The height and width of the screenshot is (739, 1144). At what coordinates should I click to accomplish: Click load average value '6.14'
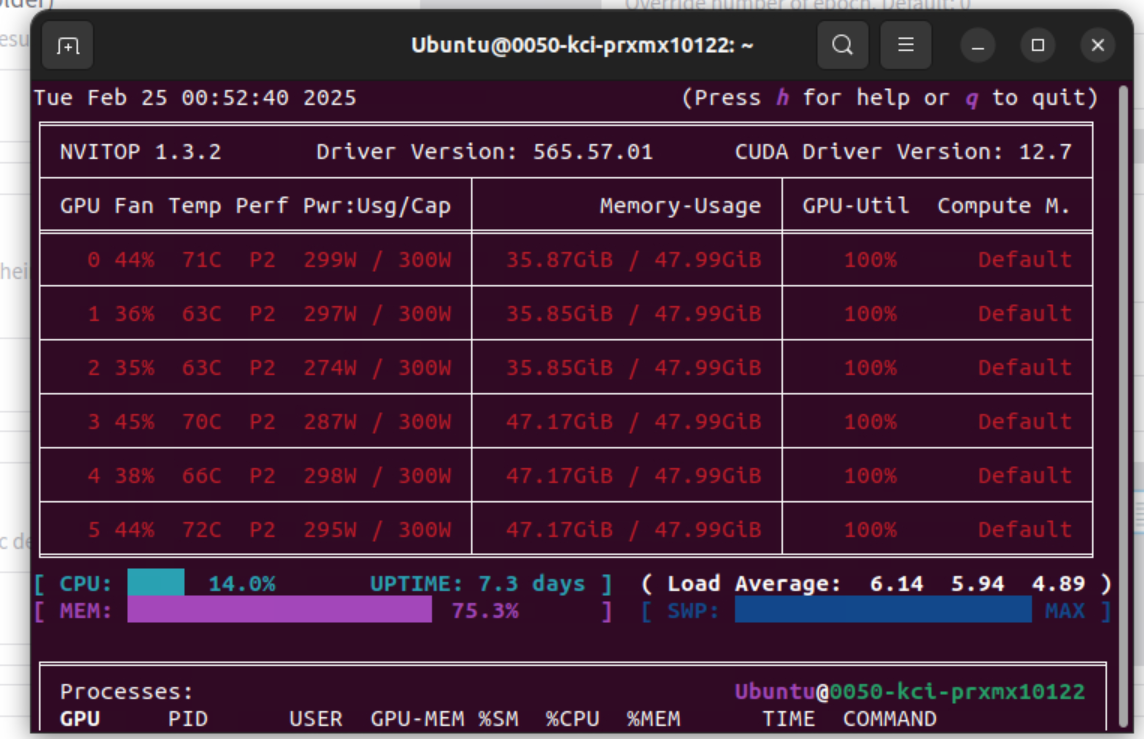click(896, 584)
